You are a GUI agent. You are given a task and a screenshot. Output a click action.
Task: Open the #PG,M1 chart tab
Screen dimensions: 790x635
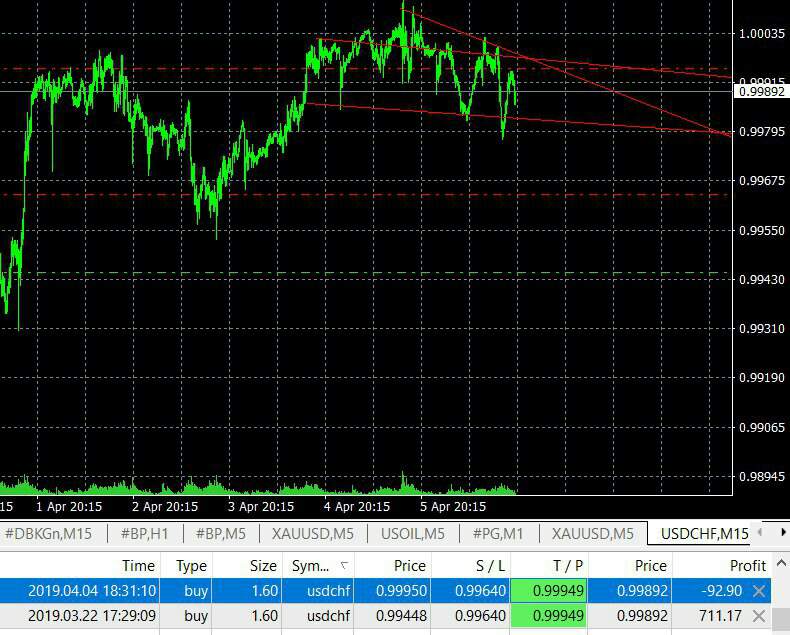pos(498,534)
